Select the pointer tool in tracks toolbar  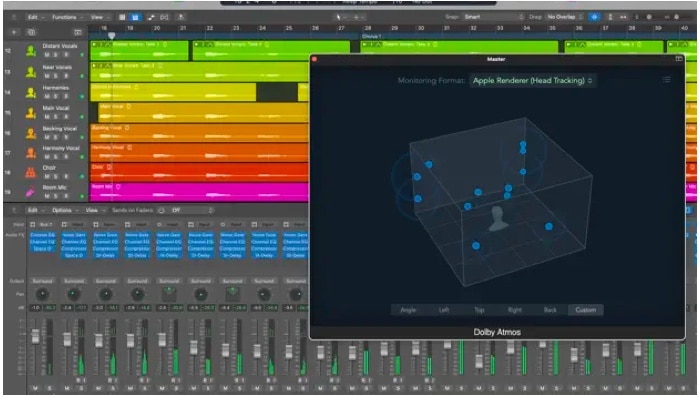pos(338,17)
